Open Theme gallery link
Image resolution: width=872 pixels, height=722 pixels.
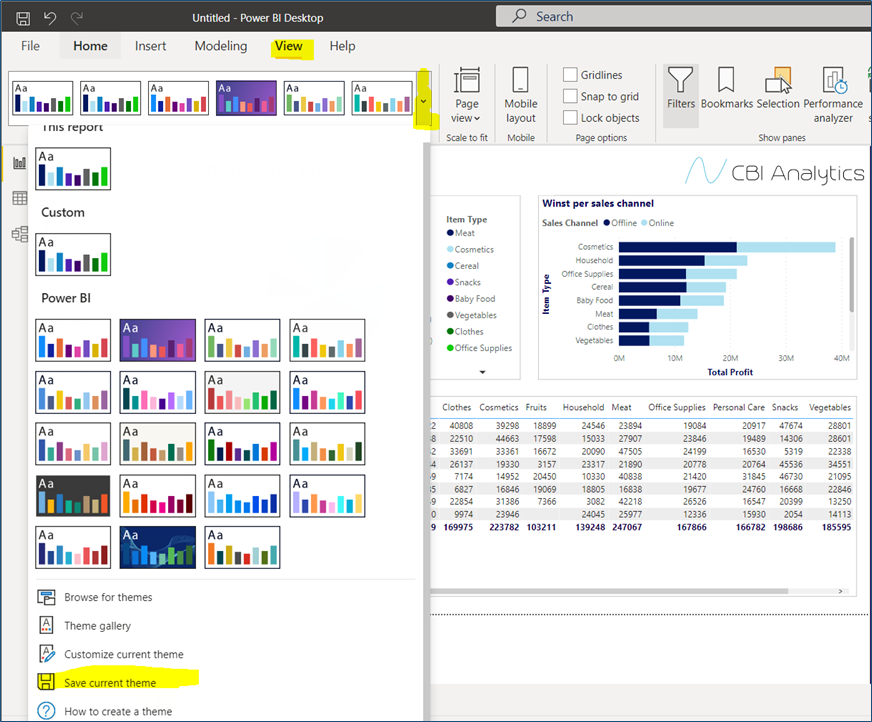pyautogui.click(x=97, y=626)
